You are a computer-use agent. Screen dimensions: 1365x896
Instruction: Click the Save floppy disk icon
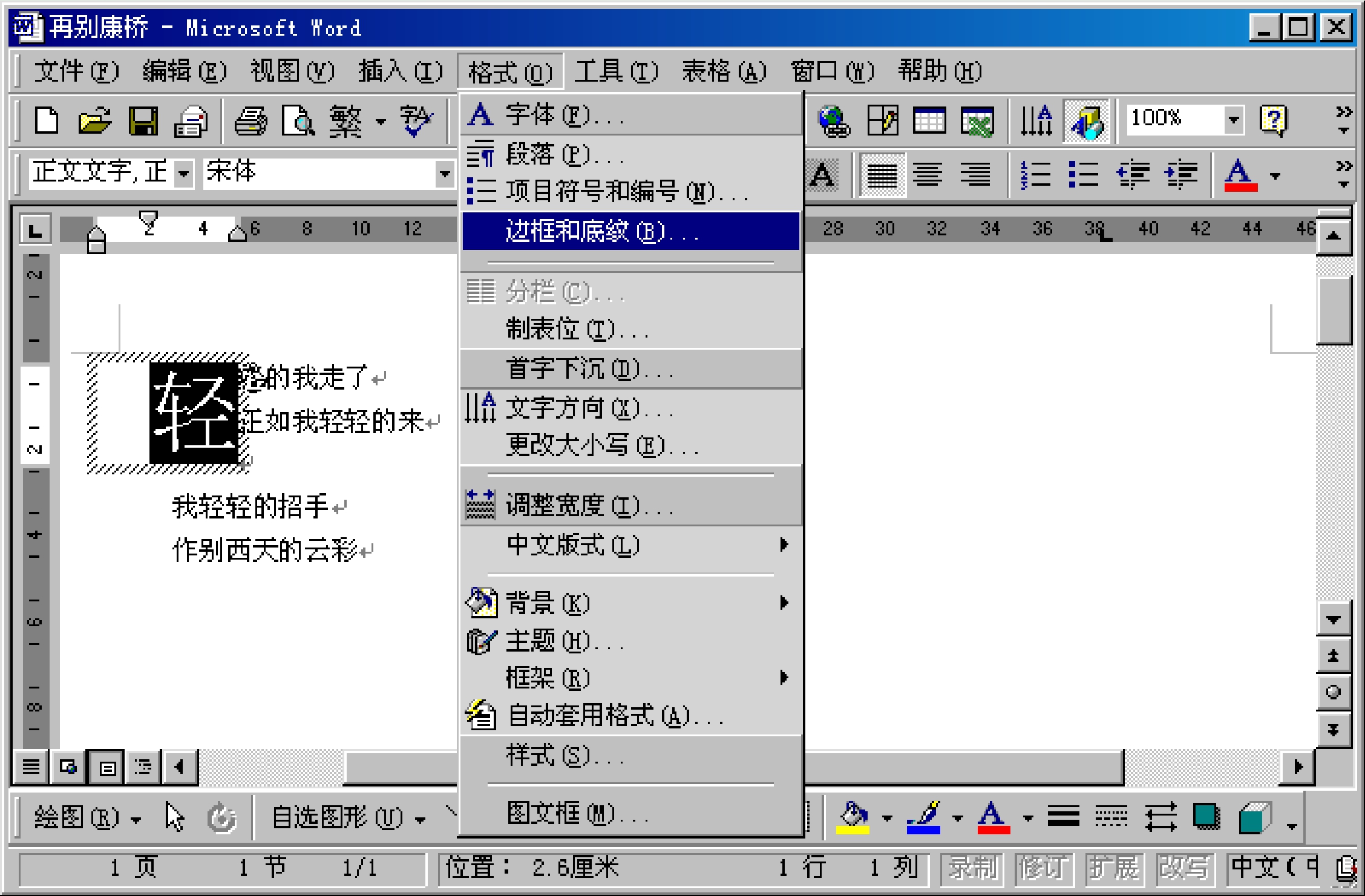[x=143, y=121]
